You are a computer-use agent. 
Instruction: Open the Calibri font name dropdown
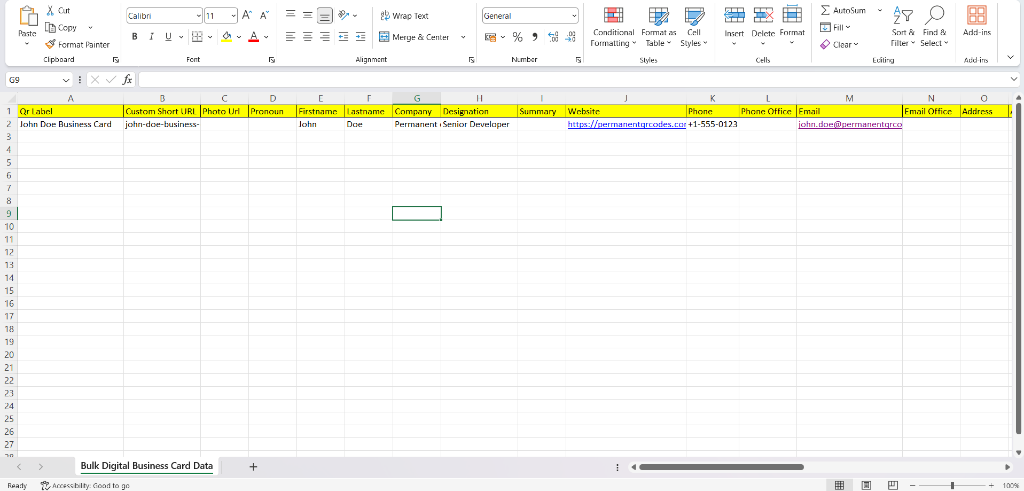(199, 16)
